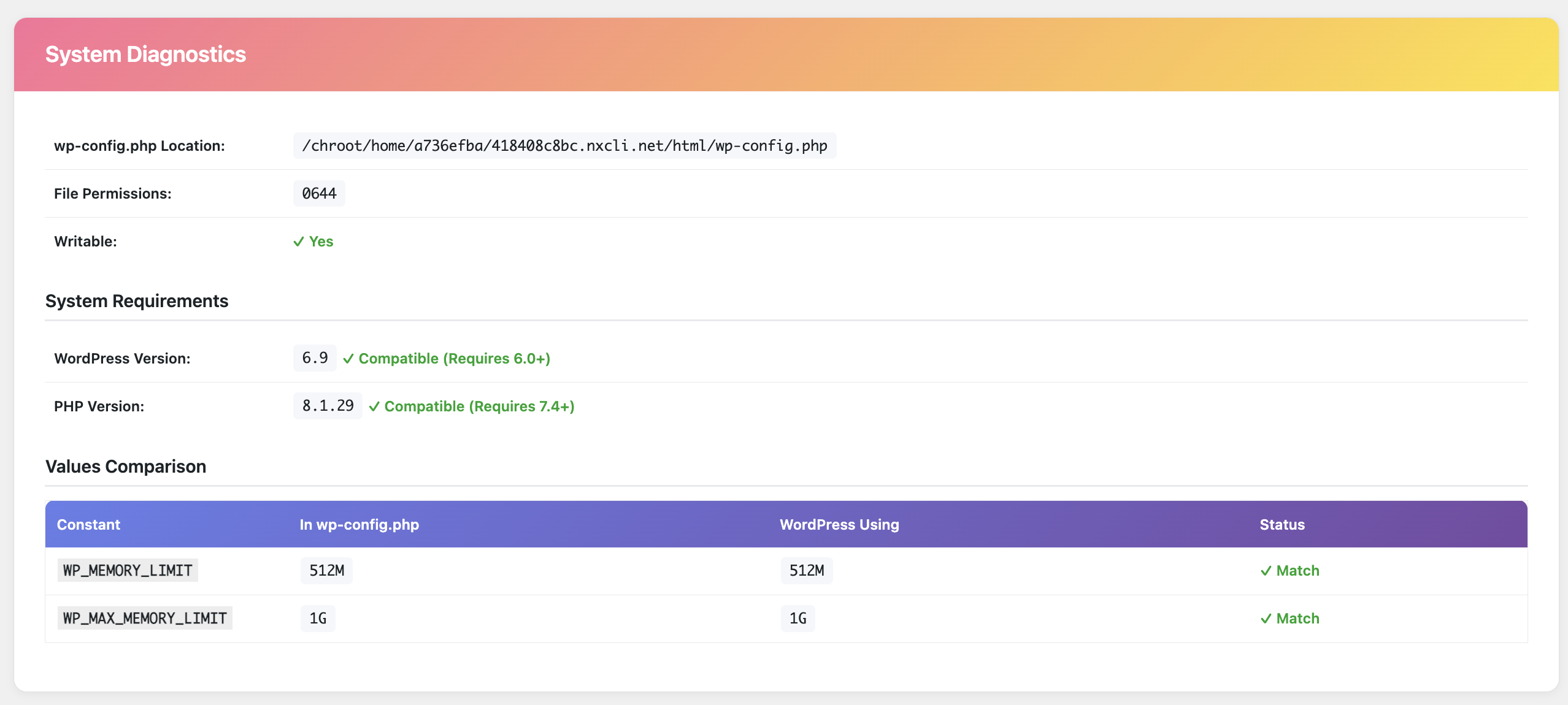Image resolution: width=1568 pixels, height=705 pixels.
Task: Click the 6.9 WordPress version badge
Action: point(314,357)
